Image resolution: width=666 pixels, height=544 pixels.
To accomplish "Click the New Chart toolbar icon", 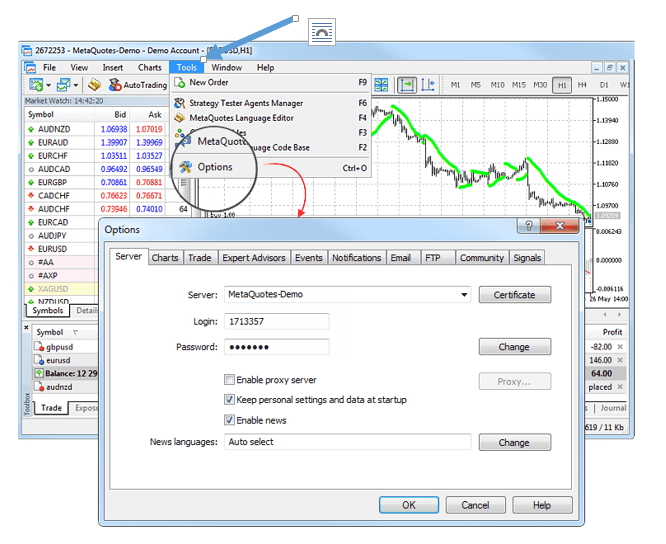I will (x=36, y=85).
